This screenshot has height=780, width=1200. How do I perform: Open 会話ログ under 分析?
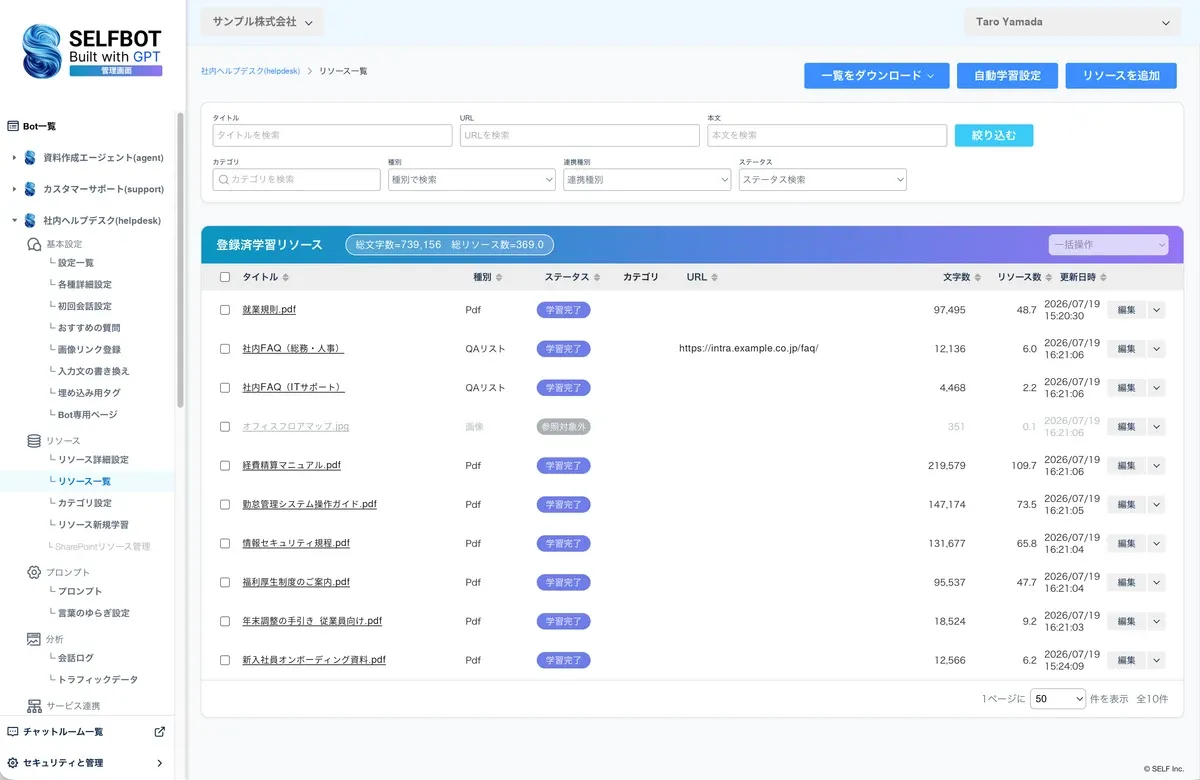tap(76, 658)
